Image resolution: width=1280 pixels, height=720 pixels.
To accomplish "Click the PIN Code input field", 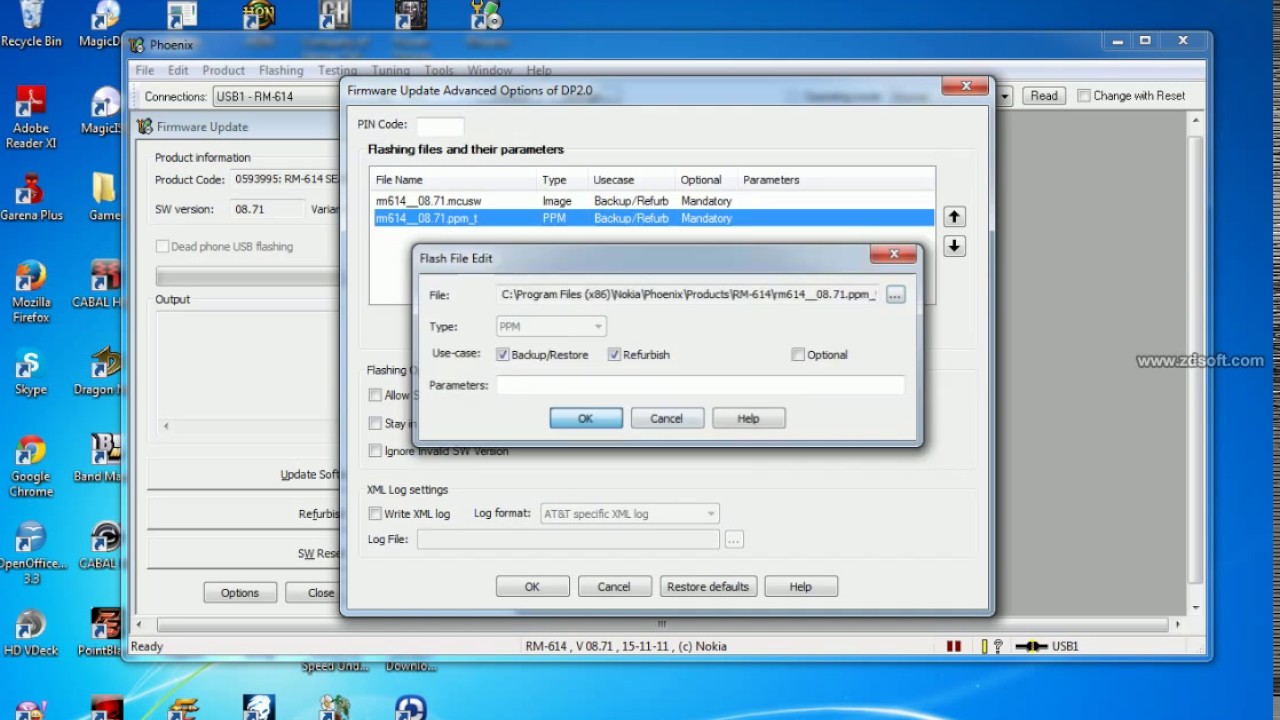I will [440, 126].
